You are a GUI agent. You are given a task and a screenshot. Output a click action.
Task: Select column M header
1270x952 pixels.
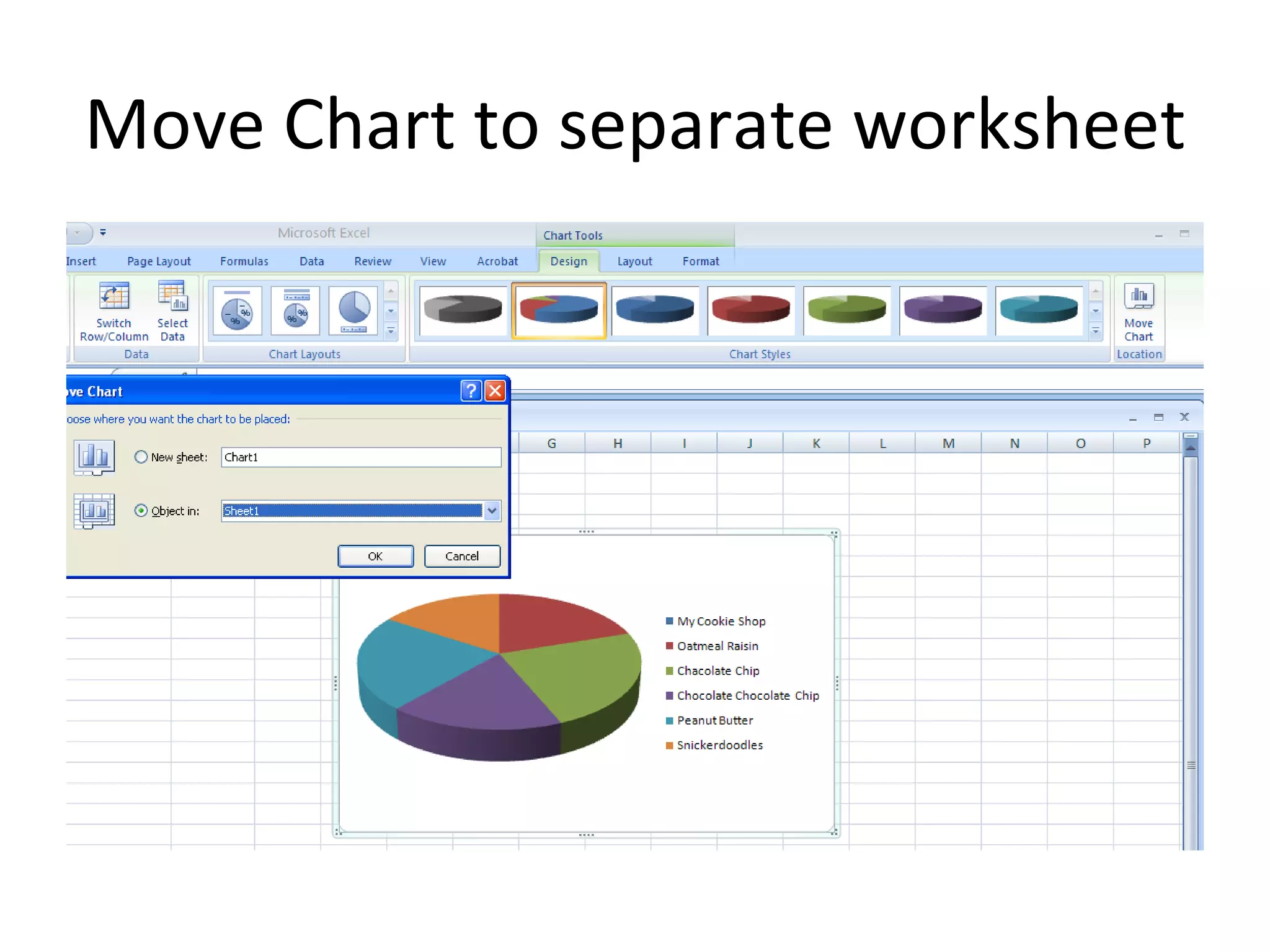point(948,444)
